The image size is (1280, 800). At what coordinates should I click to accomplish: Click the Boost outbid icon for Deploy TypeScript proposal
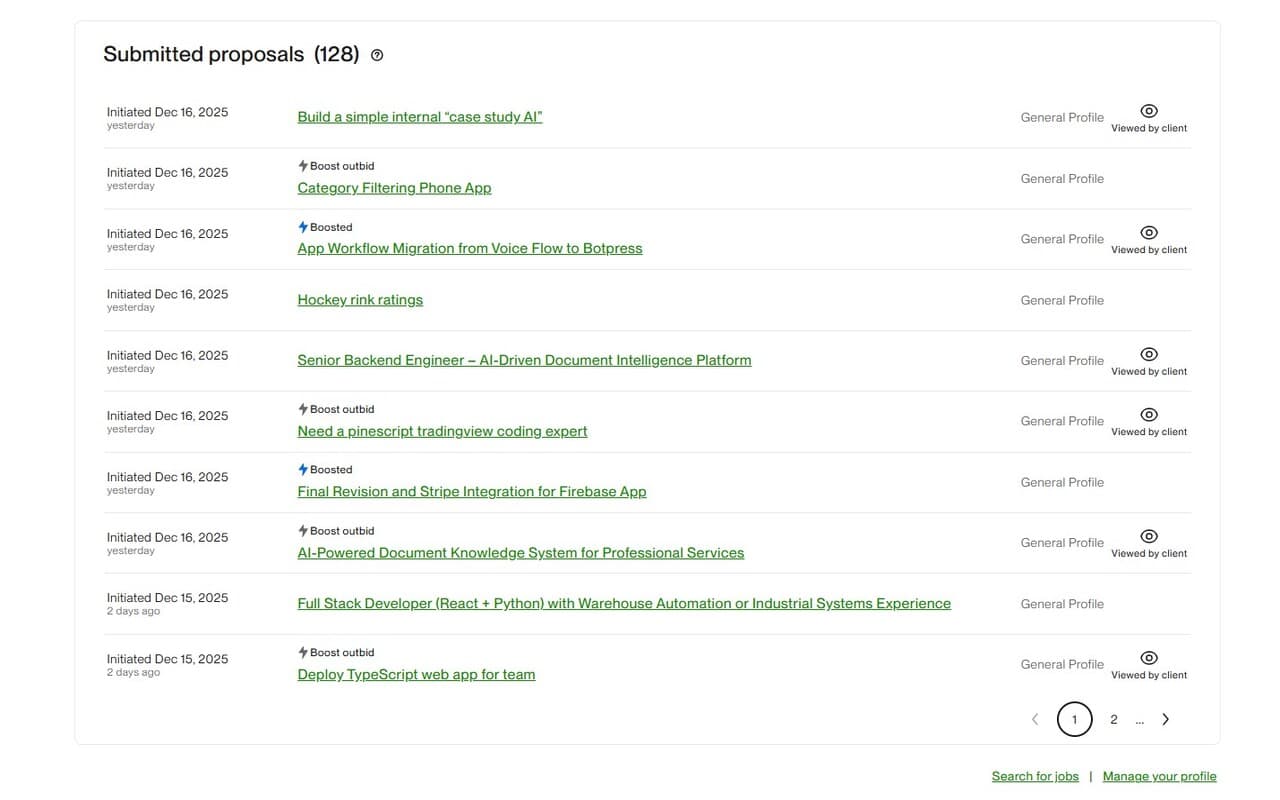click(x=301, y=651)
